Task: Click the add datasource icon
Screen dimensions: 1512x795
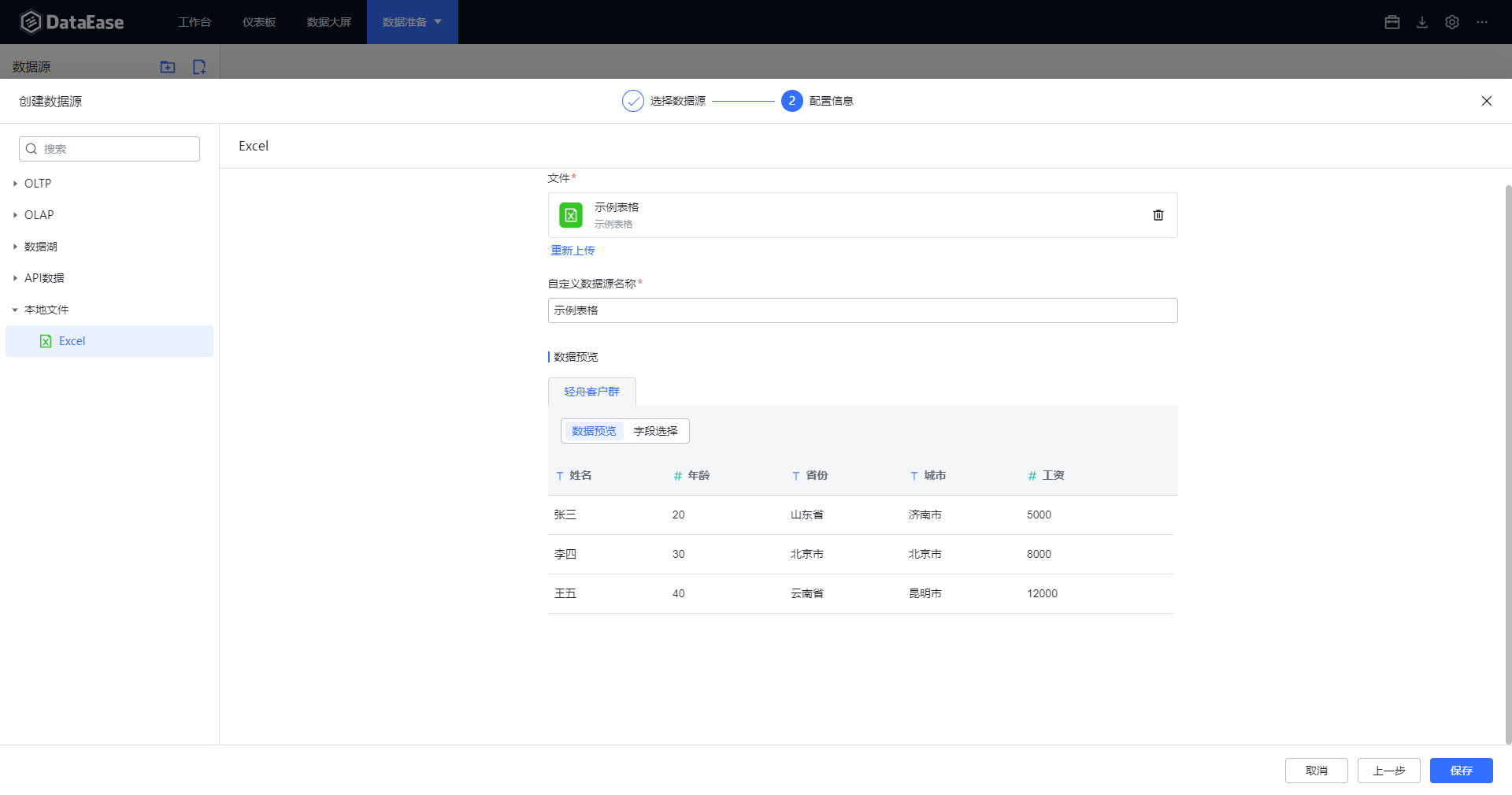Action: pyautogui.click(x=199, y=67)
